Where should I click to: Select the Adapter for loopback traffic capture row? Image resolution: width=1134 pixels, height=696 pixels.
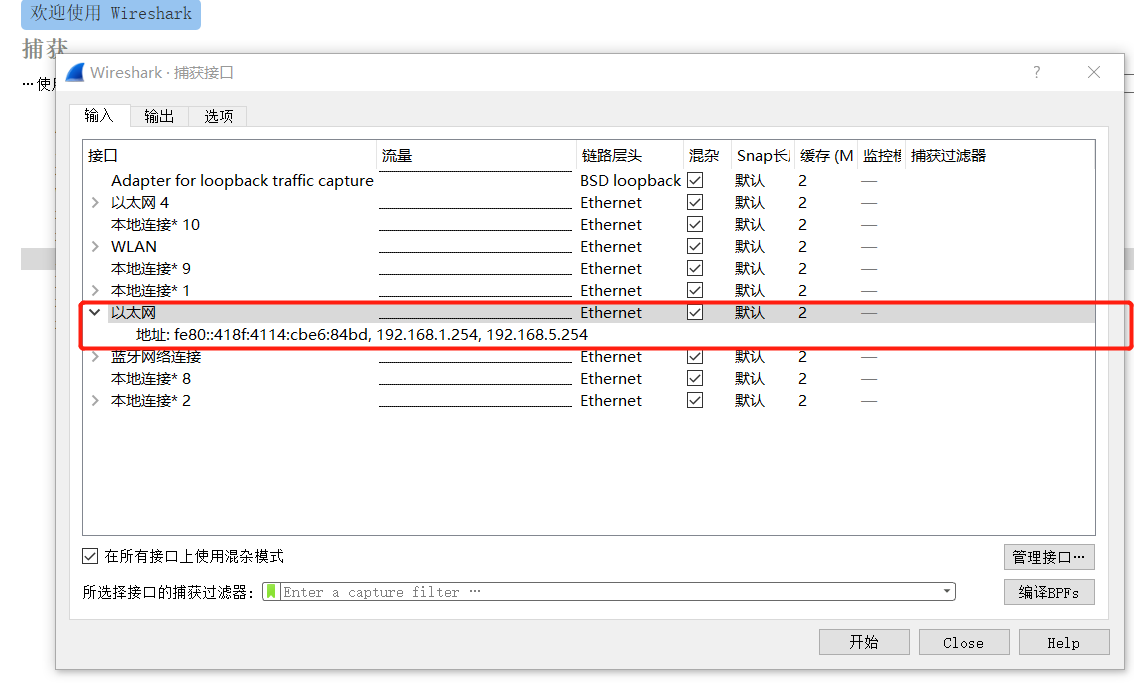point(589,180)
